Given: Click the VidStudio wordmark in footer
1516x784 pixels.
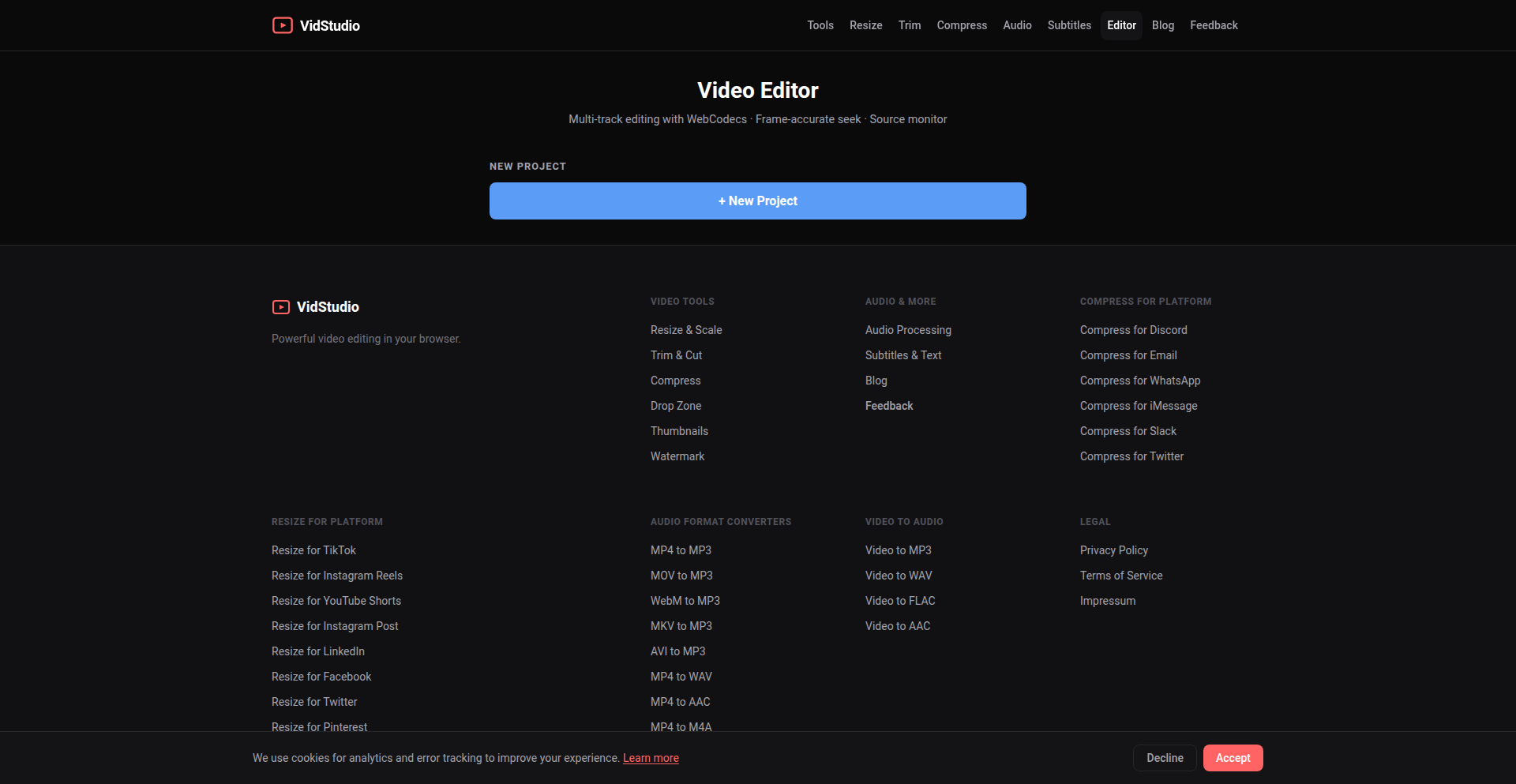Looking at the screenshot, I should pos(328,307).
